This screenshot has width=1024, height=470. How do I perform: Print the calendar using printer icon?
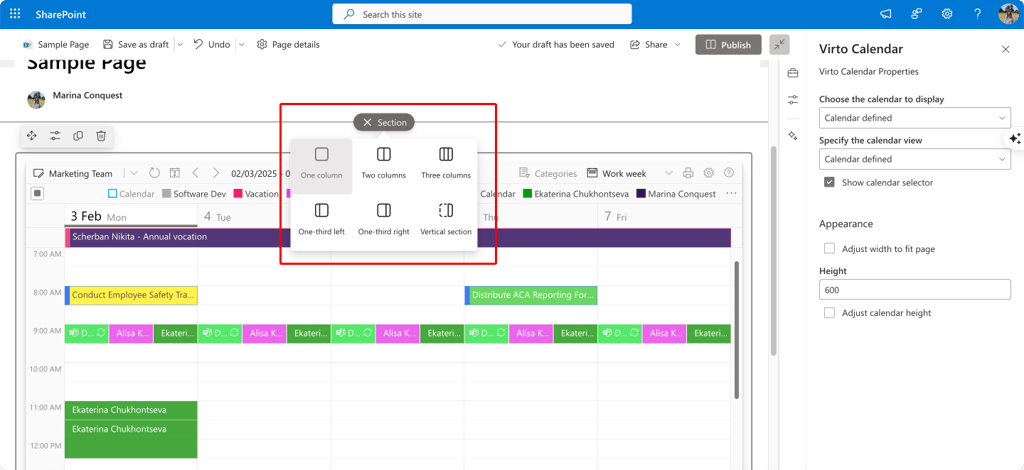[x=688, y=173]
